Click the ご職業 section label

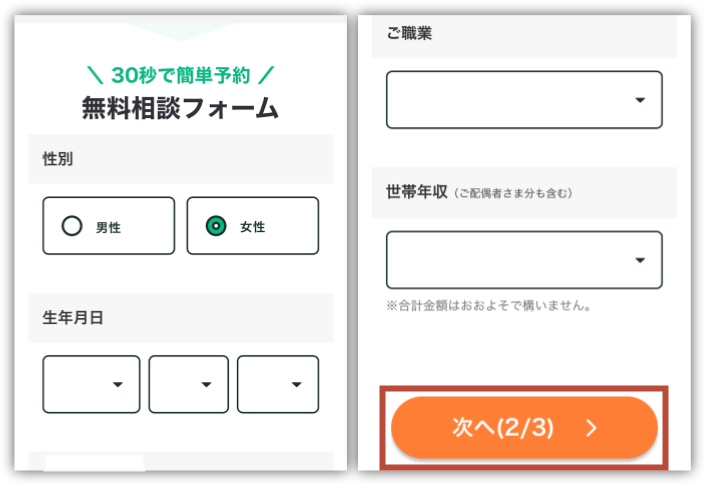point(409,33)
